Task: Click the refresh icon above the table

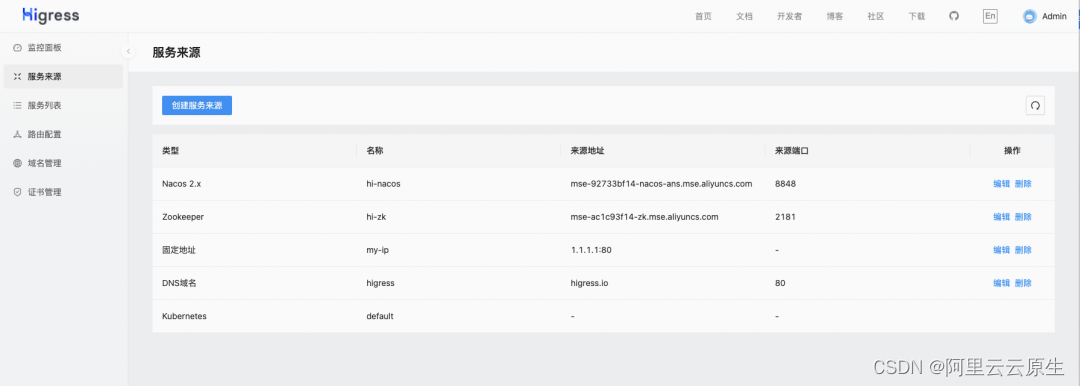Action: (1035, 105)
